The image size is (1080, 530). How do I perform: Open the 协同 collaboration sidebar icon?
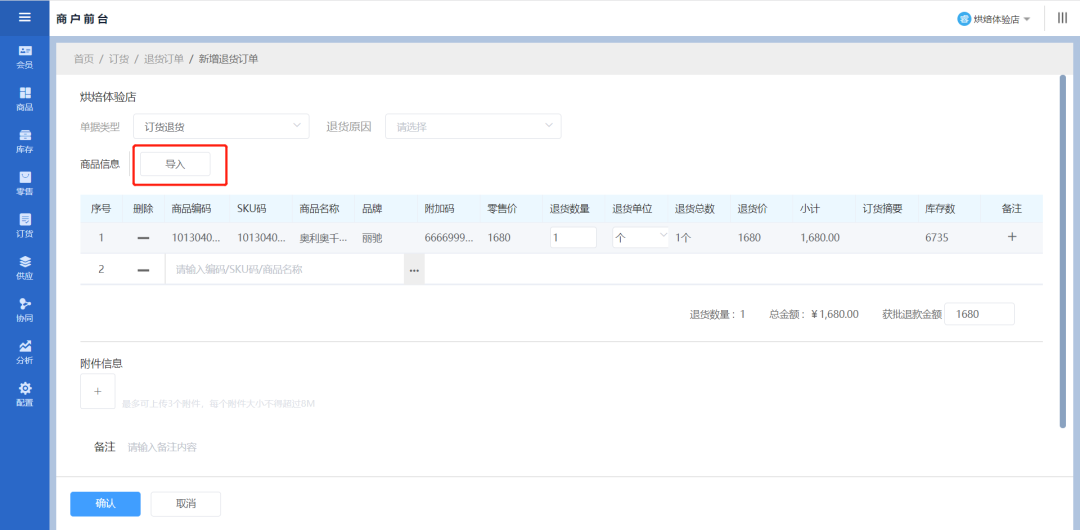pos(24,309)
